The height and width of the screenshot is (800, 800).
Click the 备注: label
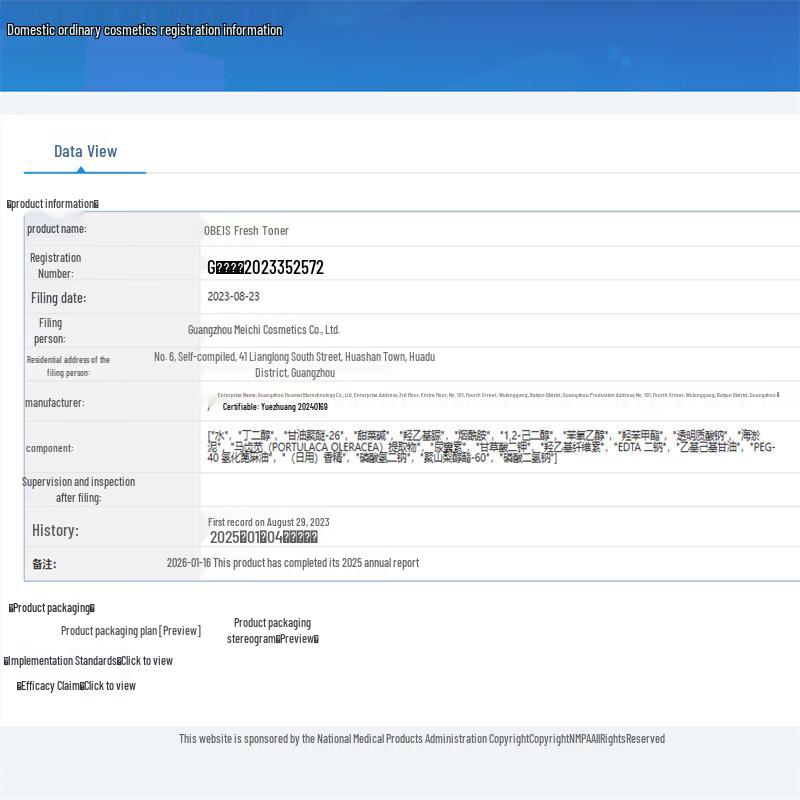click(x=44, y=564)
